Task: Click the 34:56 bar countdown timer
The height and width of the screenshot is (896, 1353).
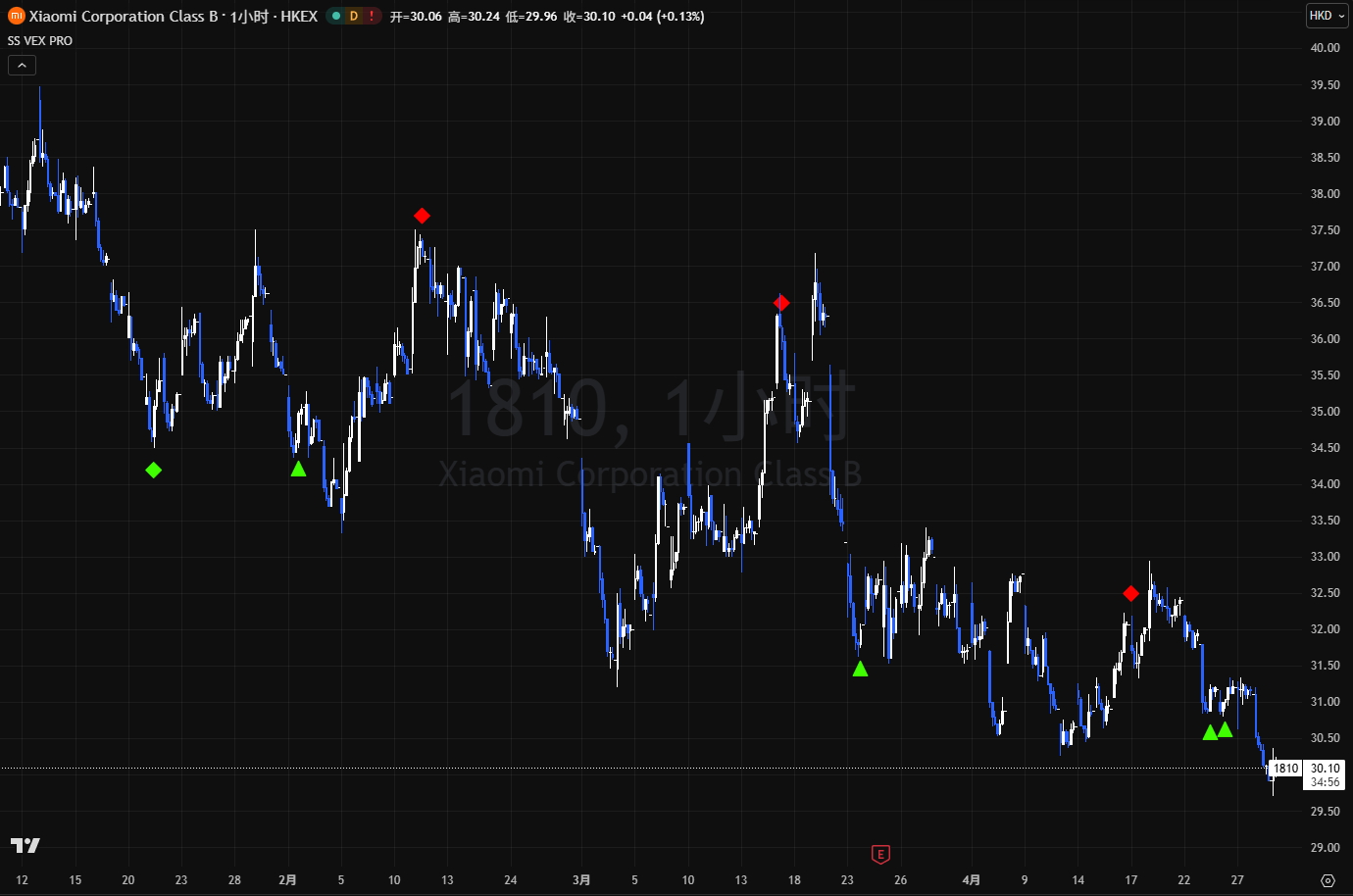Action: click(x=1325, y=782)
